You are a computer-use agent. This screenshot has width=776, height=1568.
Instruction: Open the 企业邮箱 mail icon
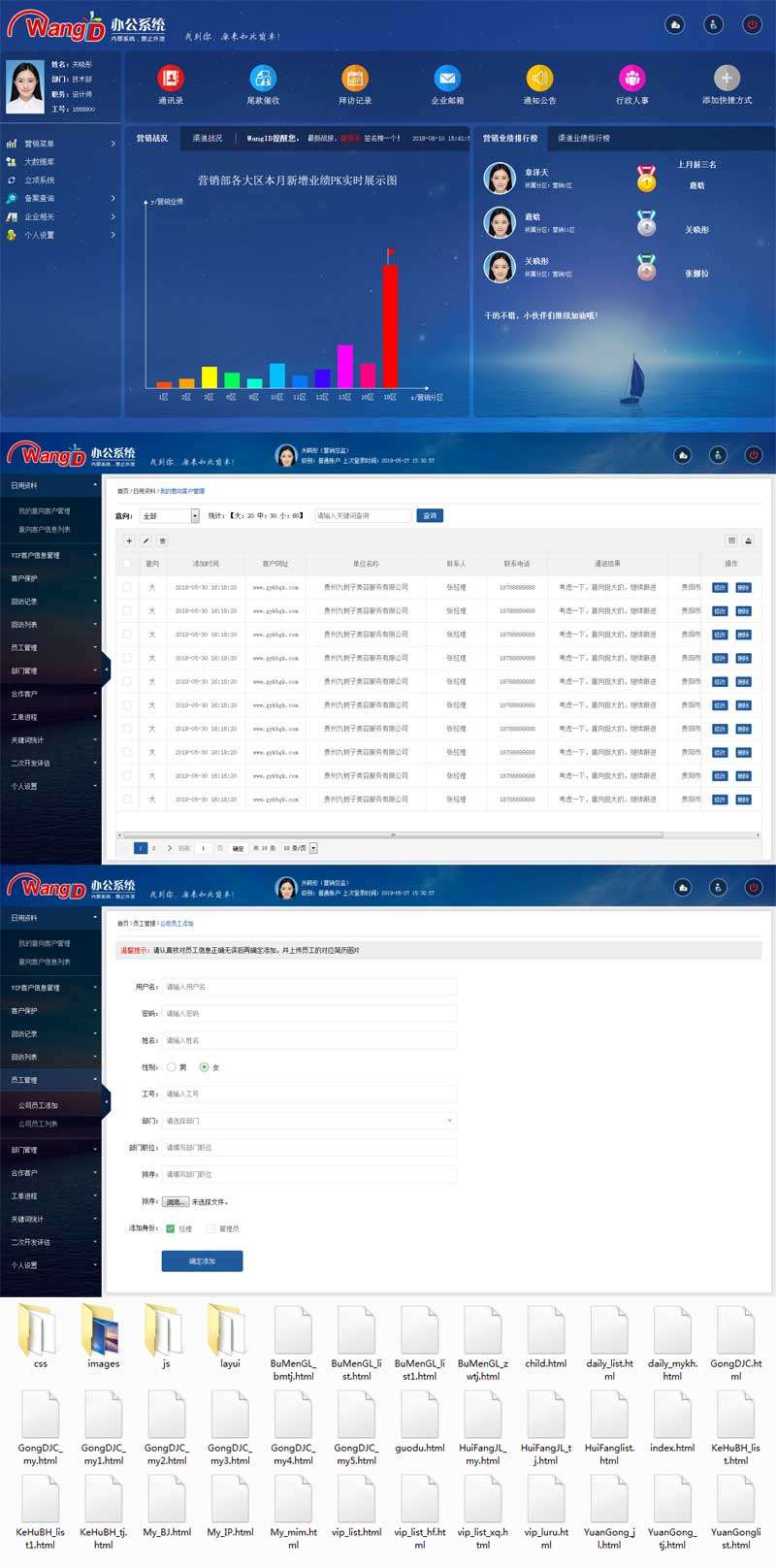pos(447,78)
